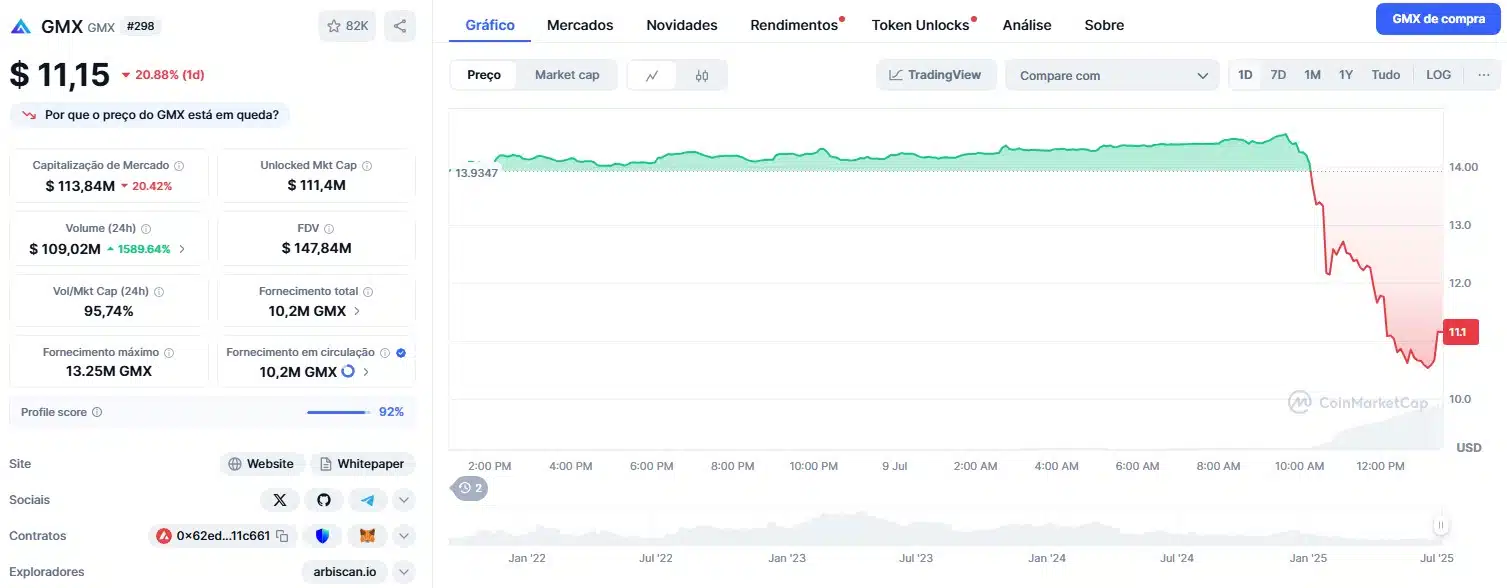This screenshot has width=1507, height=588.
Task: Click the share icon next to watchlist
Action: (400, 26)
